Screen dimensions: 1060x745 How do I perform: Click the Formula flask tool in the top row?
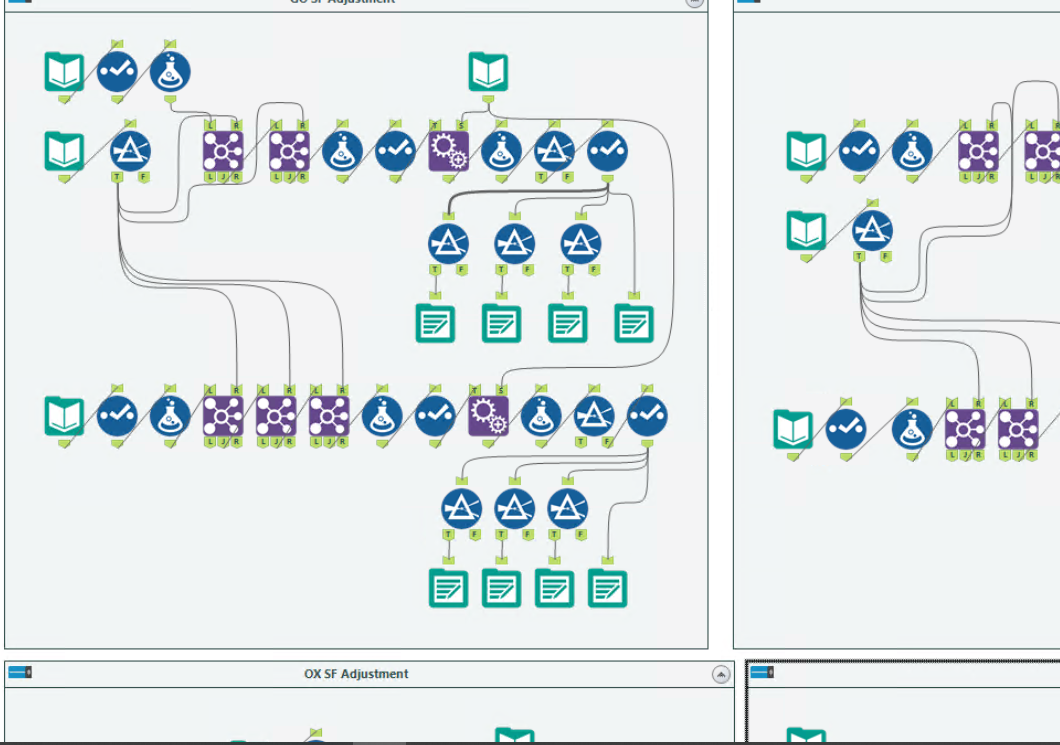click(x=169, y=72)
